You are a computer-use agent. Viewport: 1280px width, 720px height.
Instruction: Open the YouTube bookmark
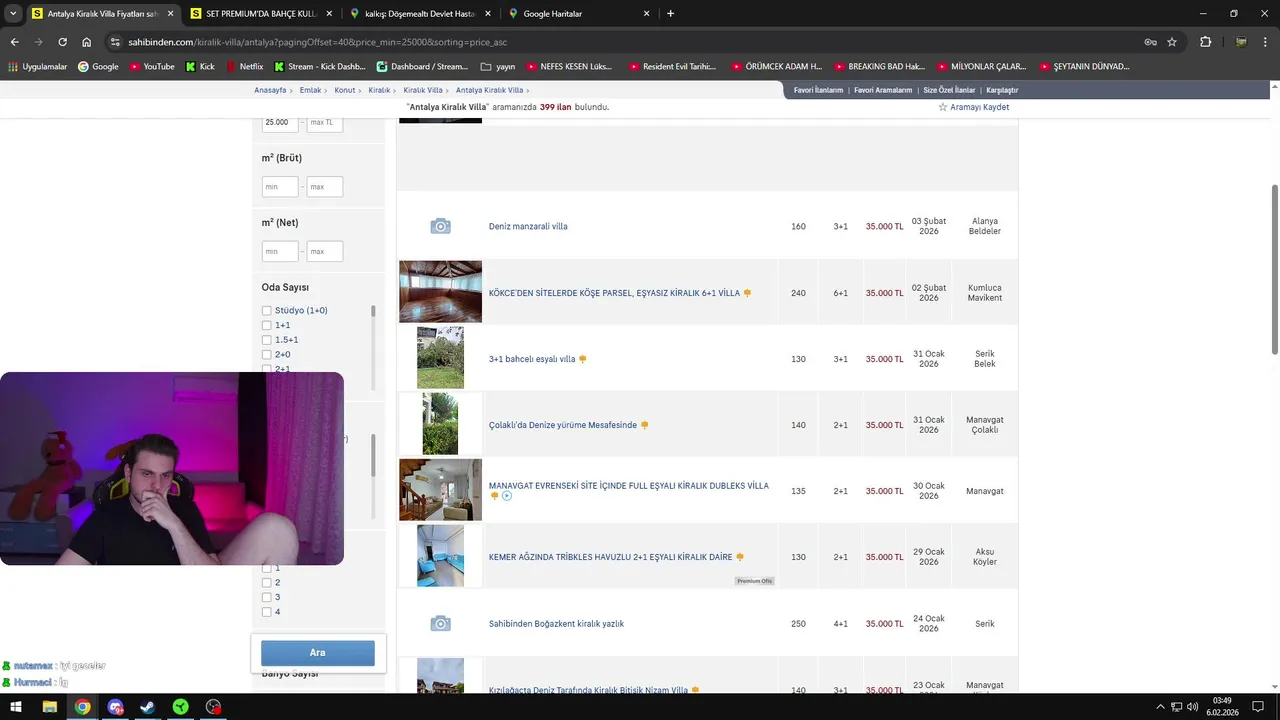151,67
